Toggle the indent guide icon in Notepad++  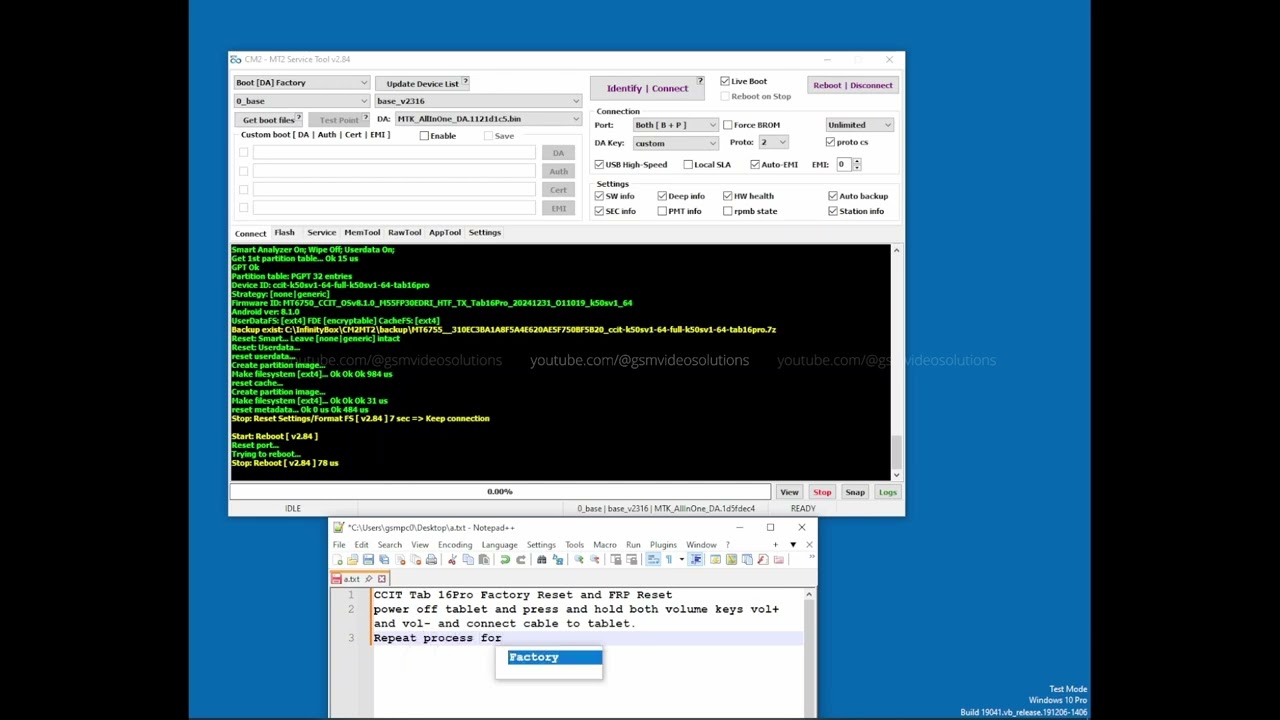pos(697,559)
